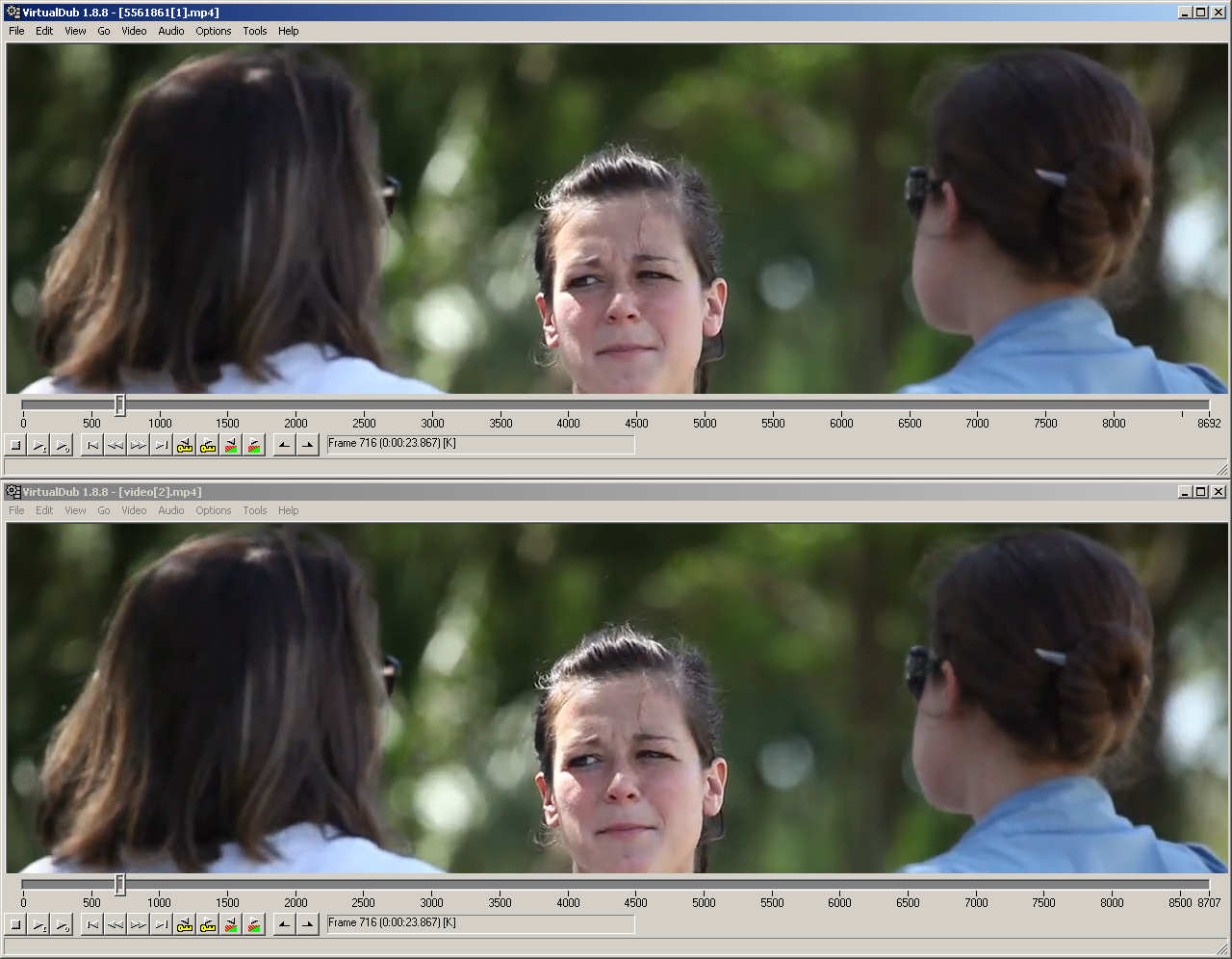This screenshot has width=1232, height=959.
Task: Open Tools menu in 5561861[1].mp4 window
Action: tap(255, 31)
